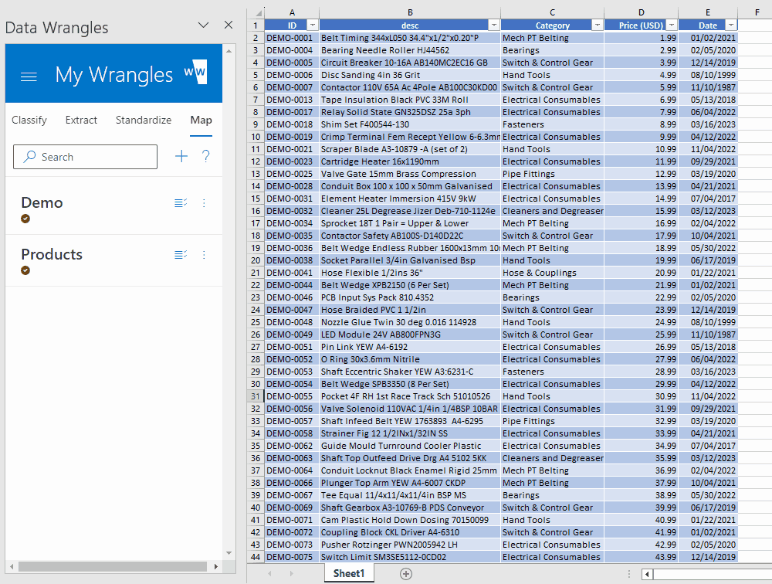
Task: Select row 2 header
Action: coord(256,38)
